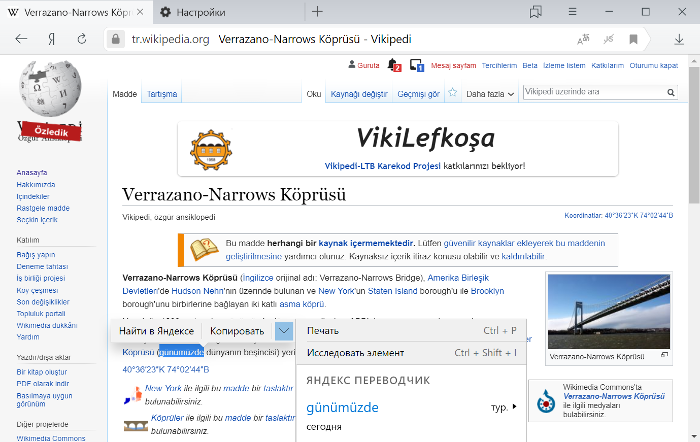Switch to the Настройки tab
Viewport: 700px width, 442px height.
pyautogui.click(x=201, y=13)
